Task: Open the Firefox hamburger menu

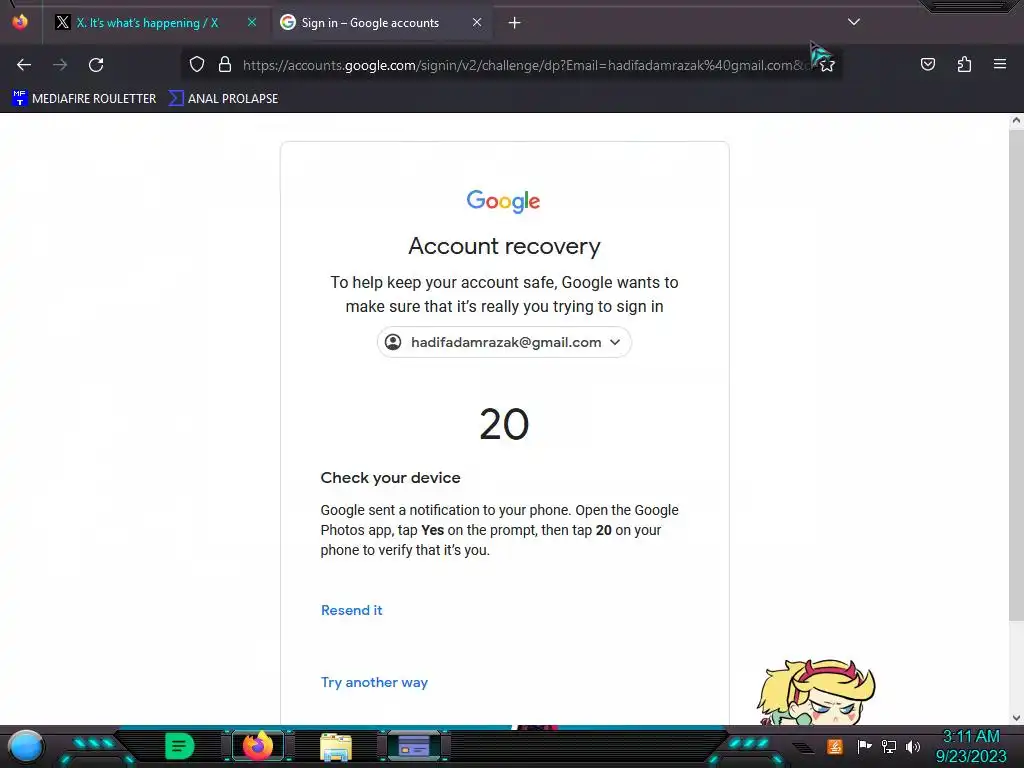Action: 1000,64
